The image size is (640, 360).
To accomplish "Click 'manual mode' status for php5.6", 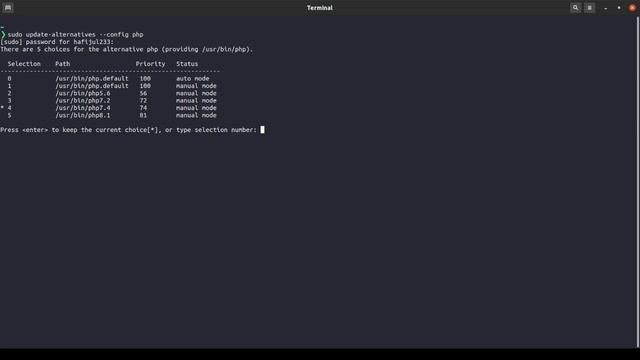I will point(196,93).
